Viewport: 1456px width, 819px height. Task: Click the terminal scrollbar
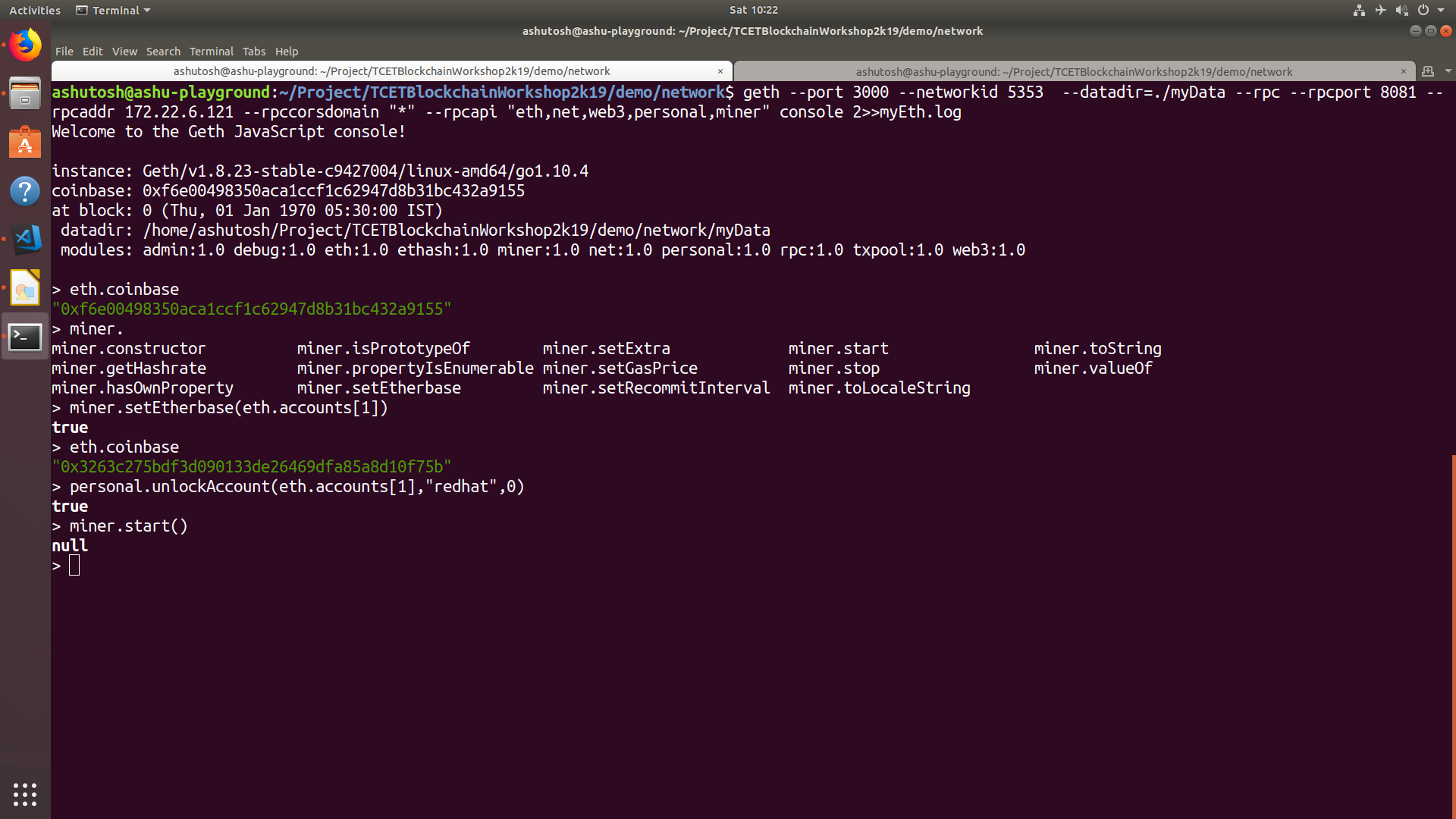pyautogui.click(x=1453, y=635)
